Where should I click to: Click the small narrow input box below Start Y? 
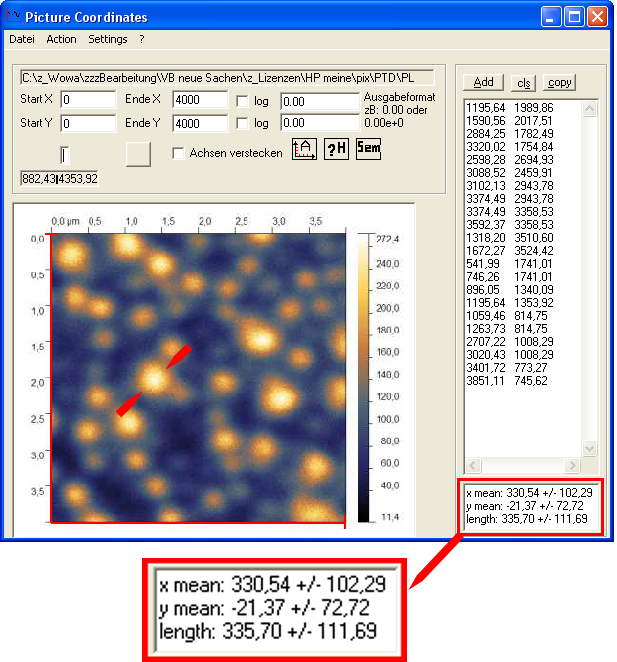pyautogui.click(x=65, y=155)
